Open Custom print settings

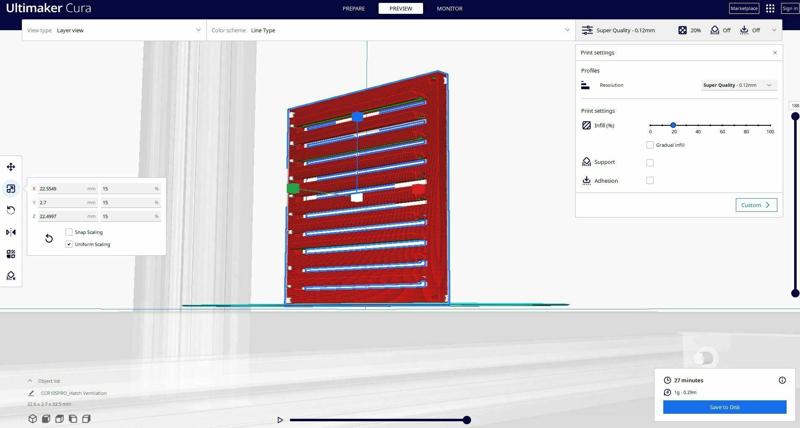(756, 205)
